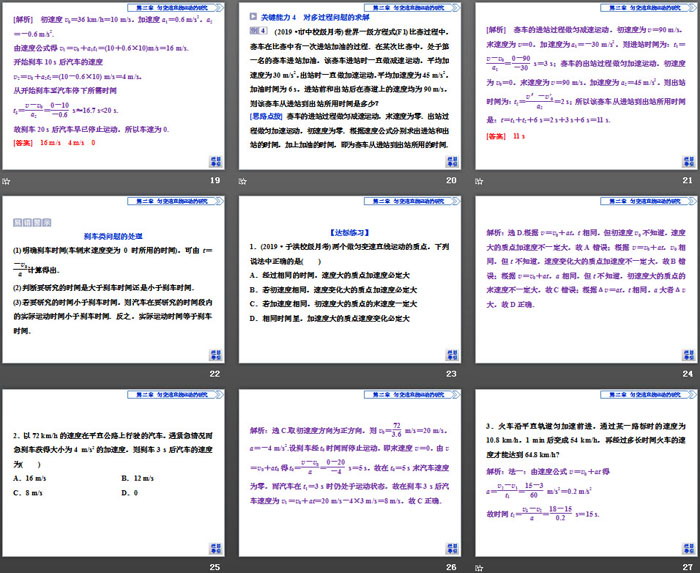Click the chapter header banner on slide 27

(x=648, y=394)
